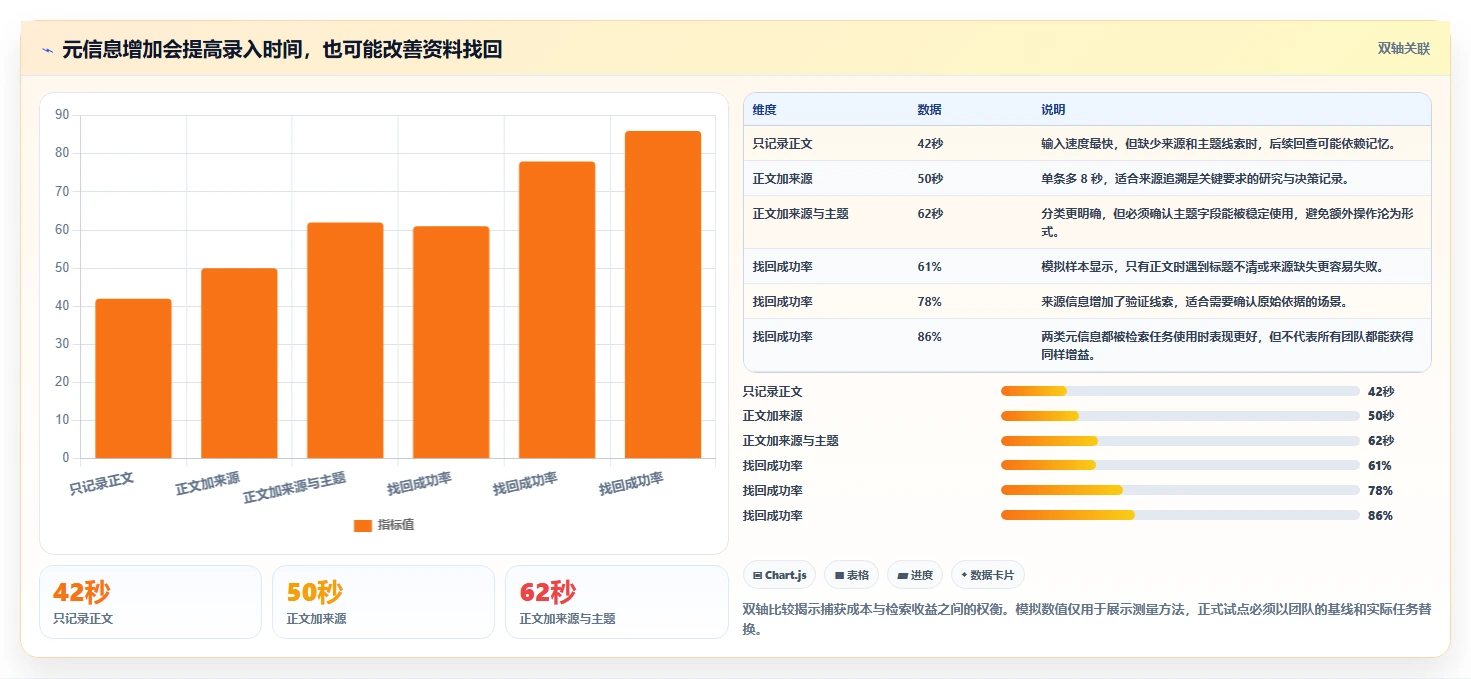Click the 表格 chip
The image size is (1471, 679).
(x=851, y=575)
